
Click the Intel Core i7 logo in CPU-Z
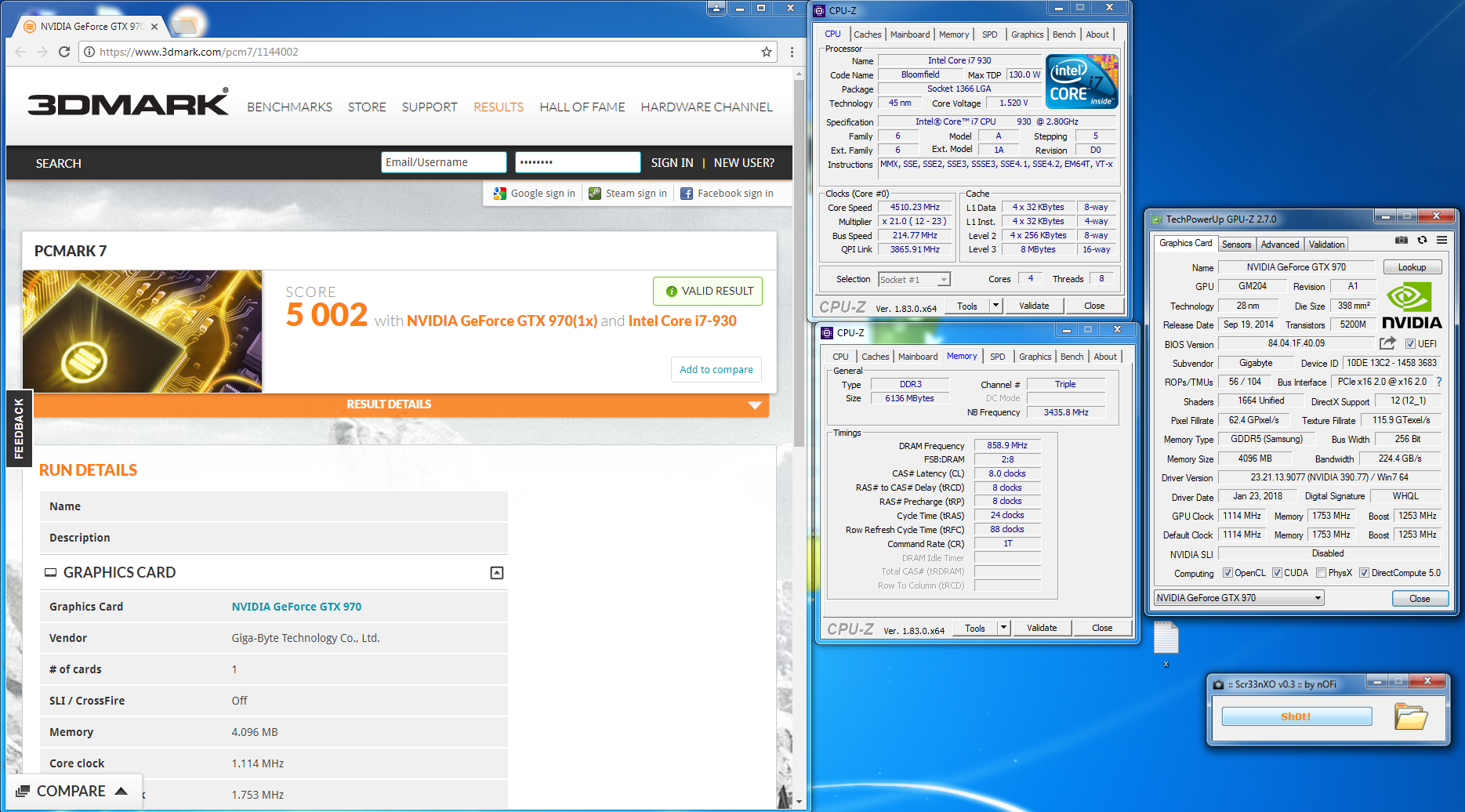[1082, 82]
